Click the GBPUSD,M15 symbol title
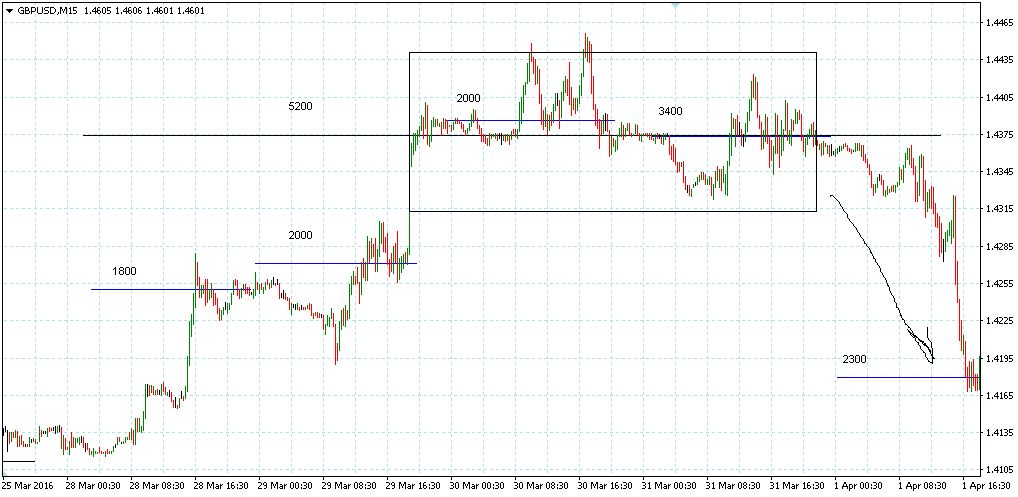The width and height of the screenshot is (1018, 497). coord(47,10)
